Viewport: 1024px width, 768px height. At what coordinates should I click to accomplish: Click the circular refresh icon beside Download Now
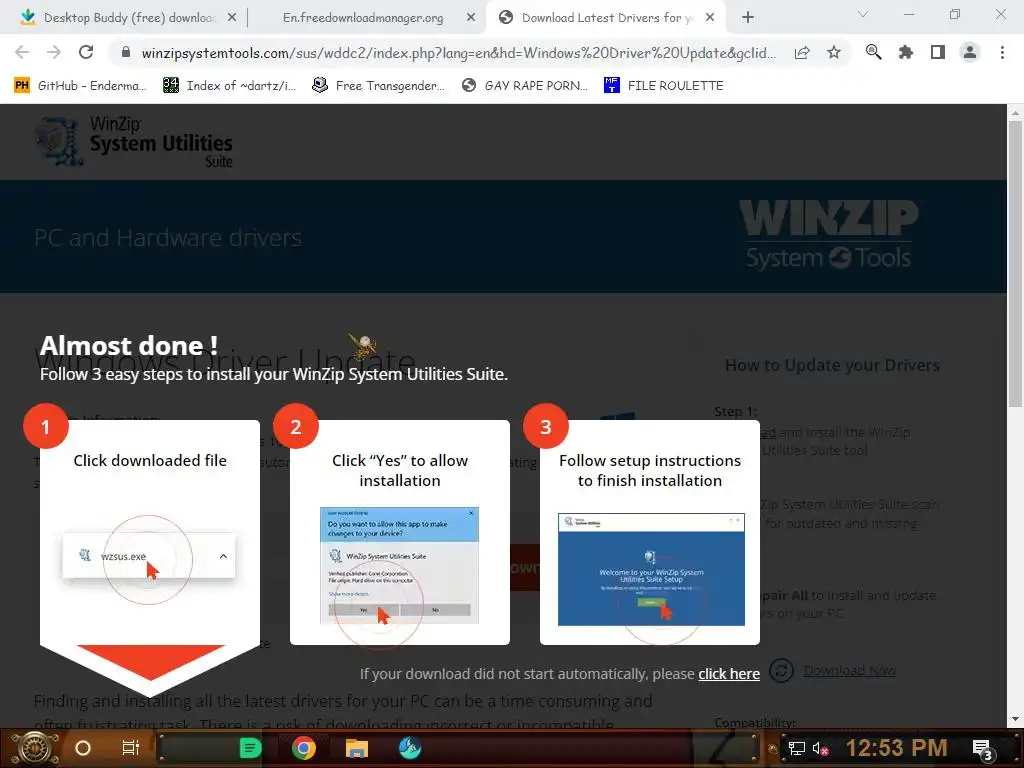point(781,671)
